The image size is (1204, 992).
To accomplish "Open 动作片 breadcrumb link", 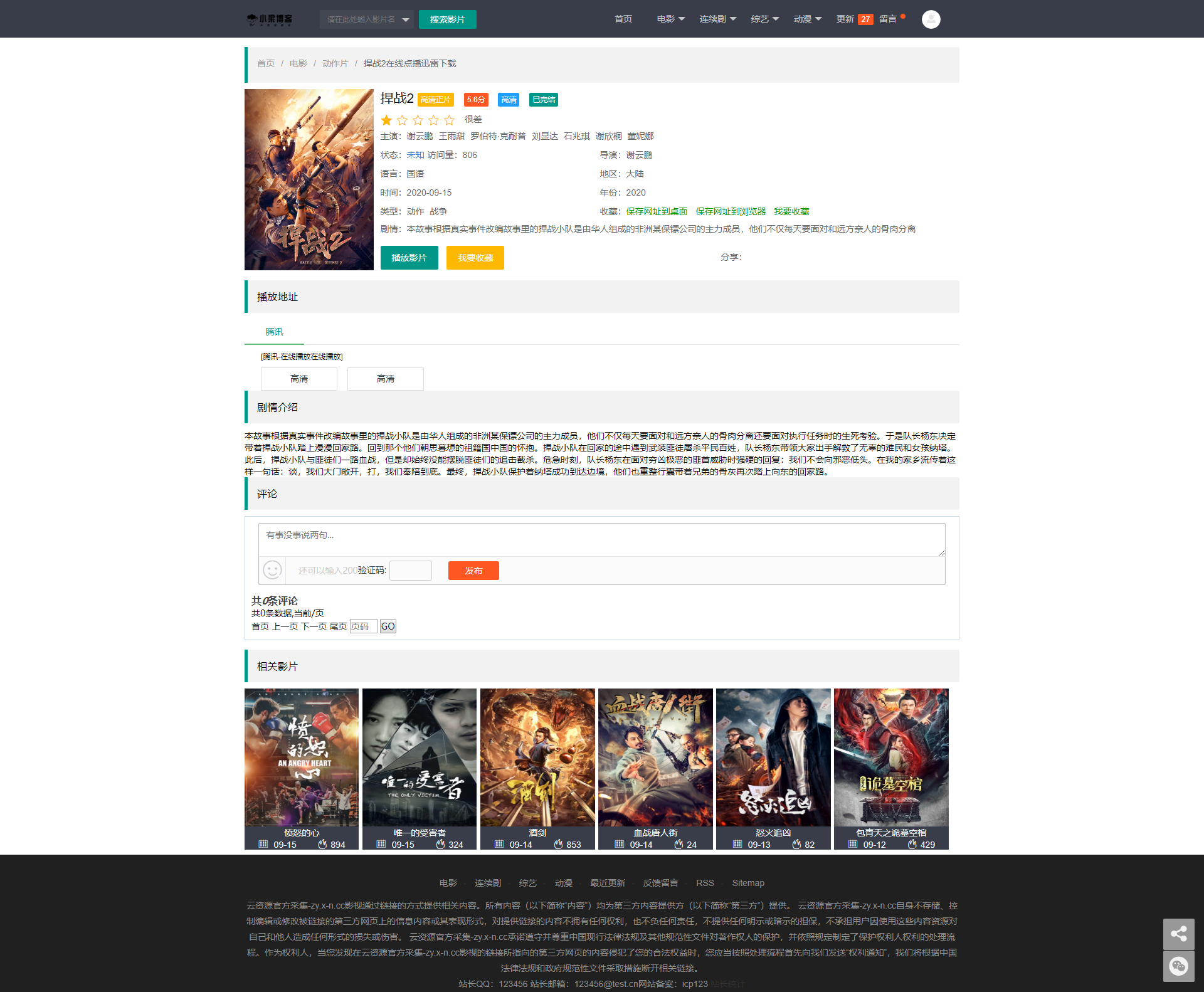I will pyautogui.click(x=335, y=63).
